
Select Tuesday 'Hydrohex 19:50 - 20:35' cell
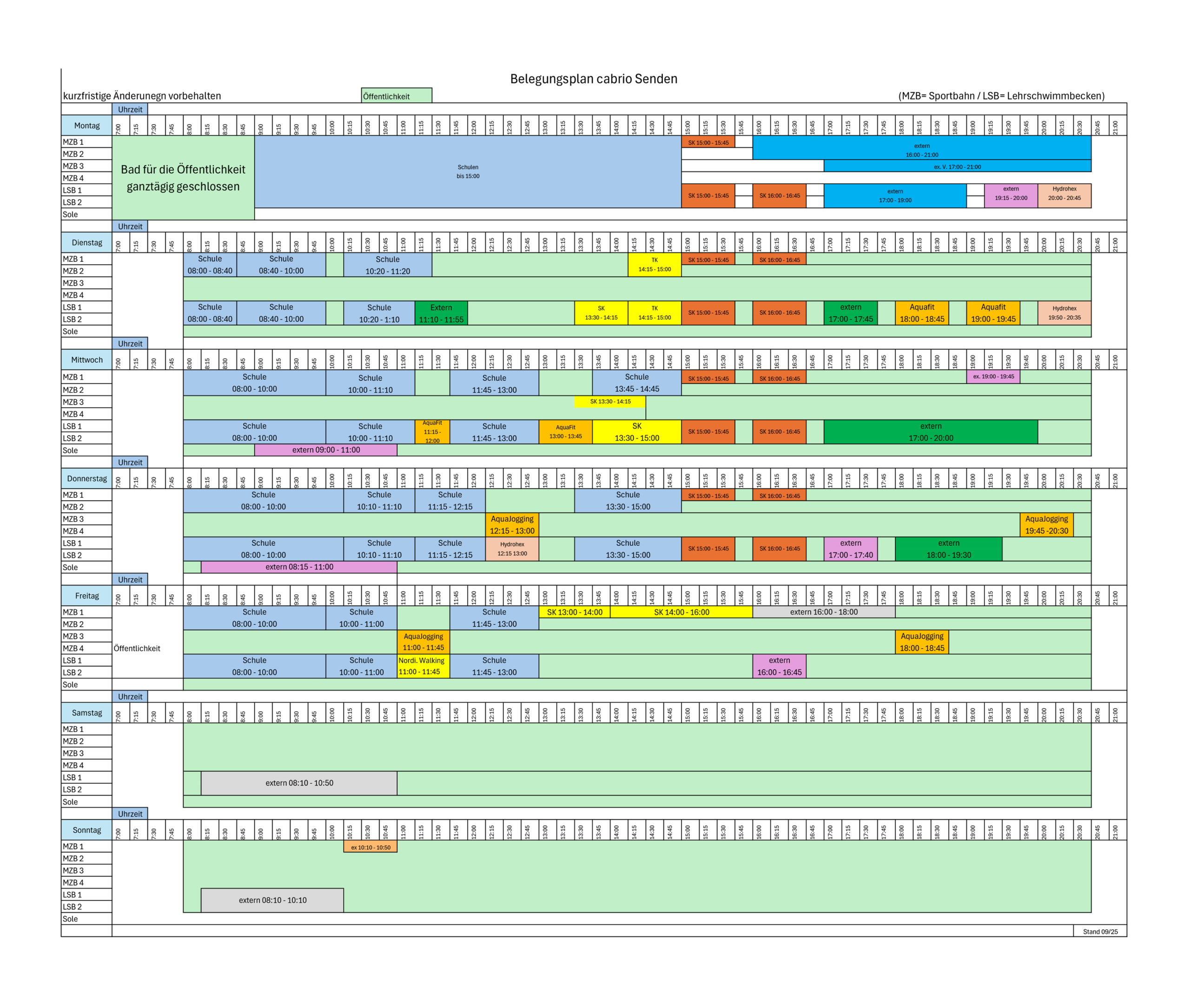1064,313
